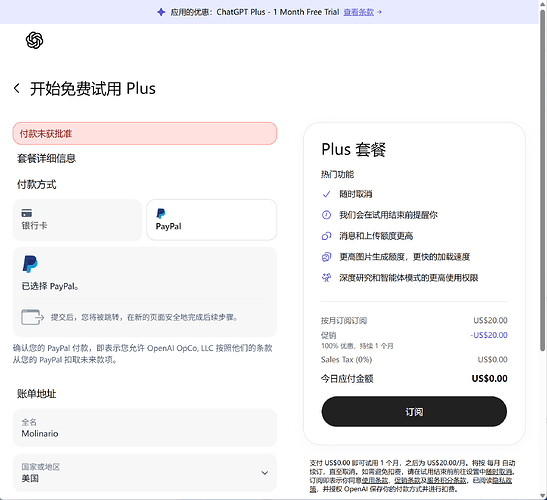Viewport: 547px width, 500px height.
Task: Click the 100% 优惠,持续 1 个月 note
Action: 357,346
